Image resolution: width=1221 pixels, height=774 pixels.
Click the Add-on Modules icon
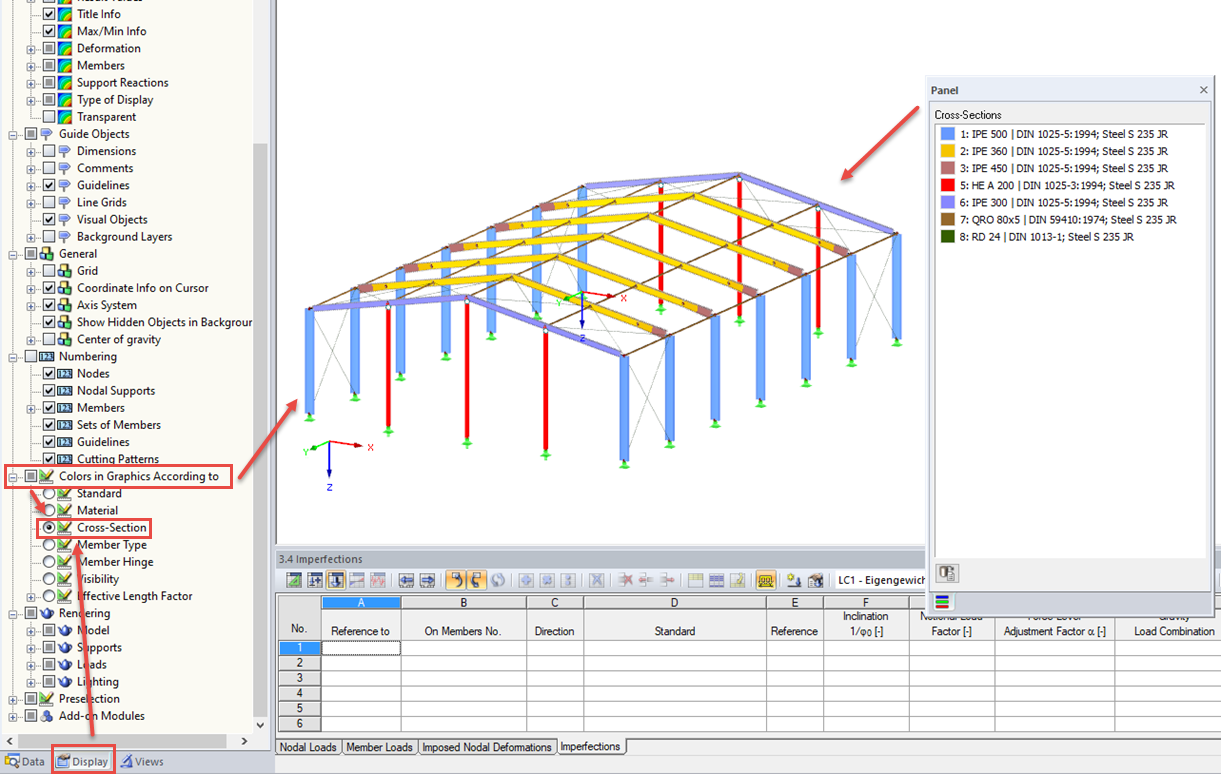pos(48,716)
